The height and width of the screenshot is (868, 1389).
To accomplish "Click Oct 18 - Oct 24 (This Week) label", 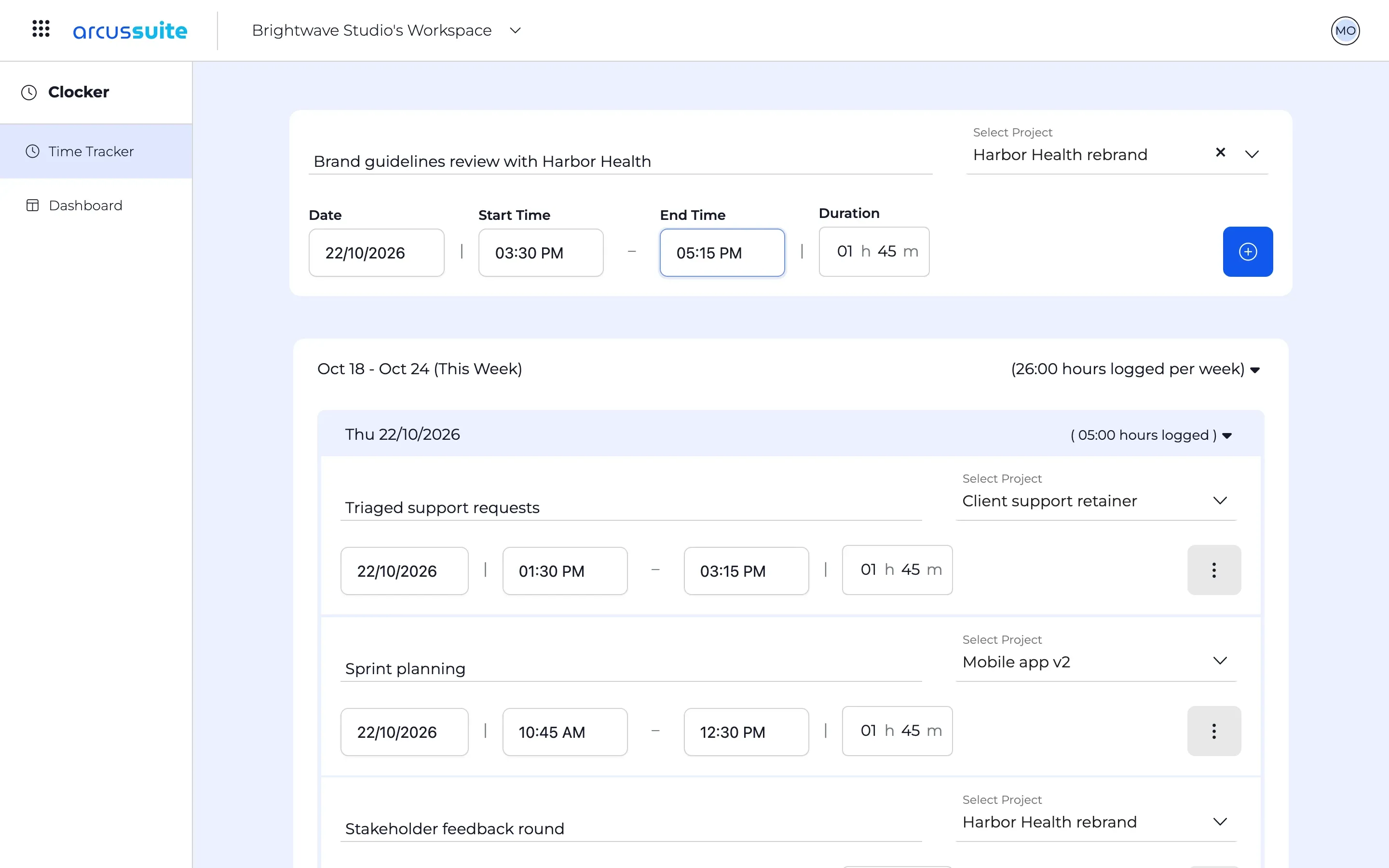I will (x=420, y=368).
